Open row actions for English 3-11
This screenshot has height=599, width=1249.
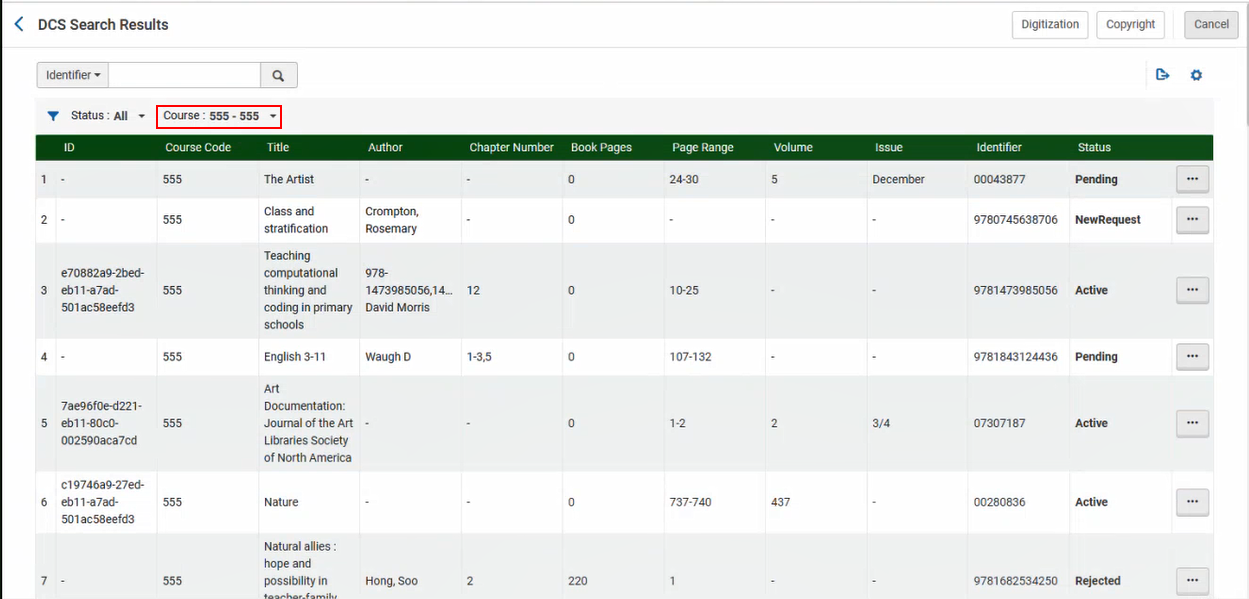(x=1192, y=356)
